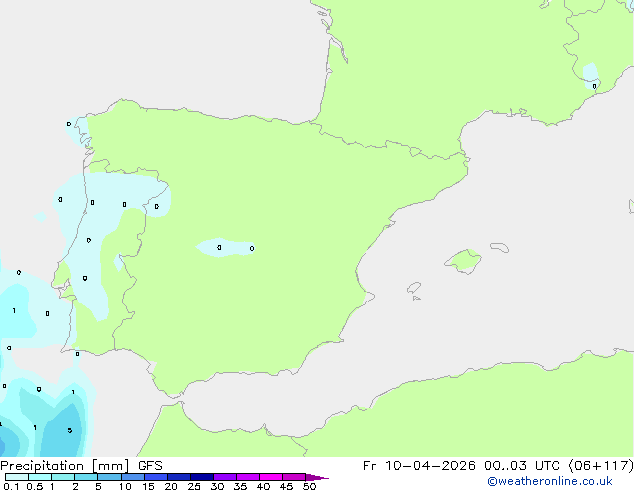This screenshot has height=490, width=634.
Task: Click the "20" legend scale label
Action: tap(171, 486)
